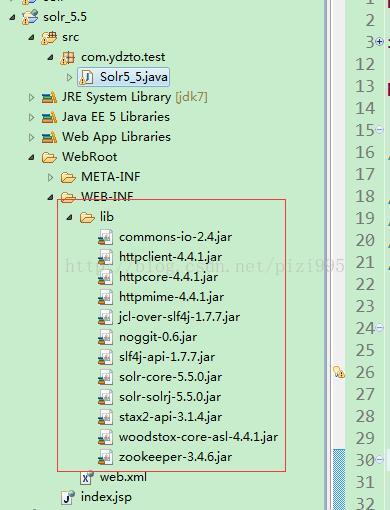390x510 pixels.
Task: Click the slf4j-api-1.7.7.jar file icon
Action: [x=105, y=357]
